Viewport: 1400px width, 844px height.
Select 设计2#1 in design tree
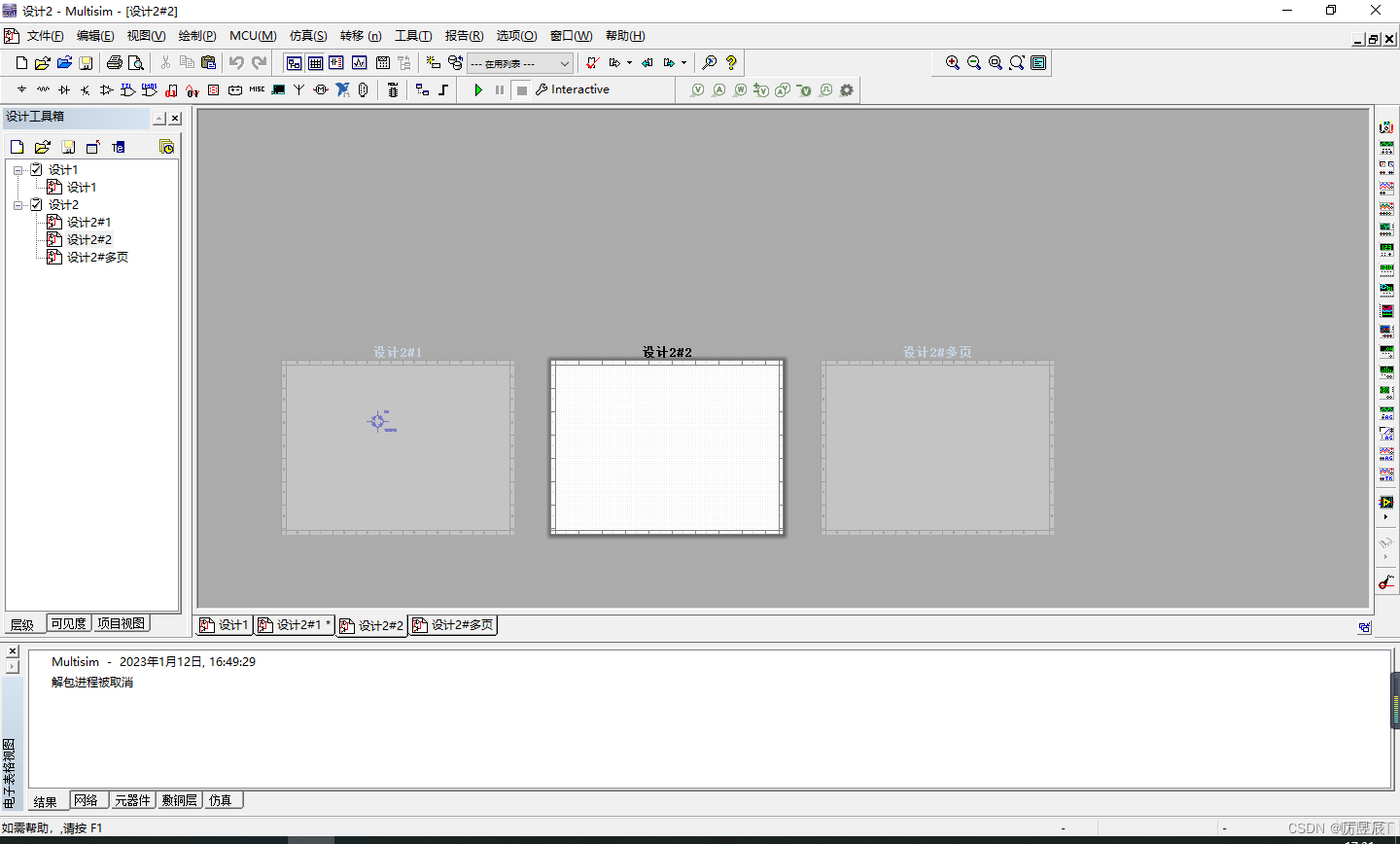click(88, 223)
